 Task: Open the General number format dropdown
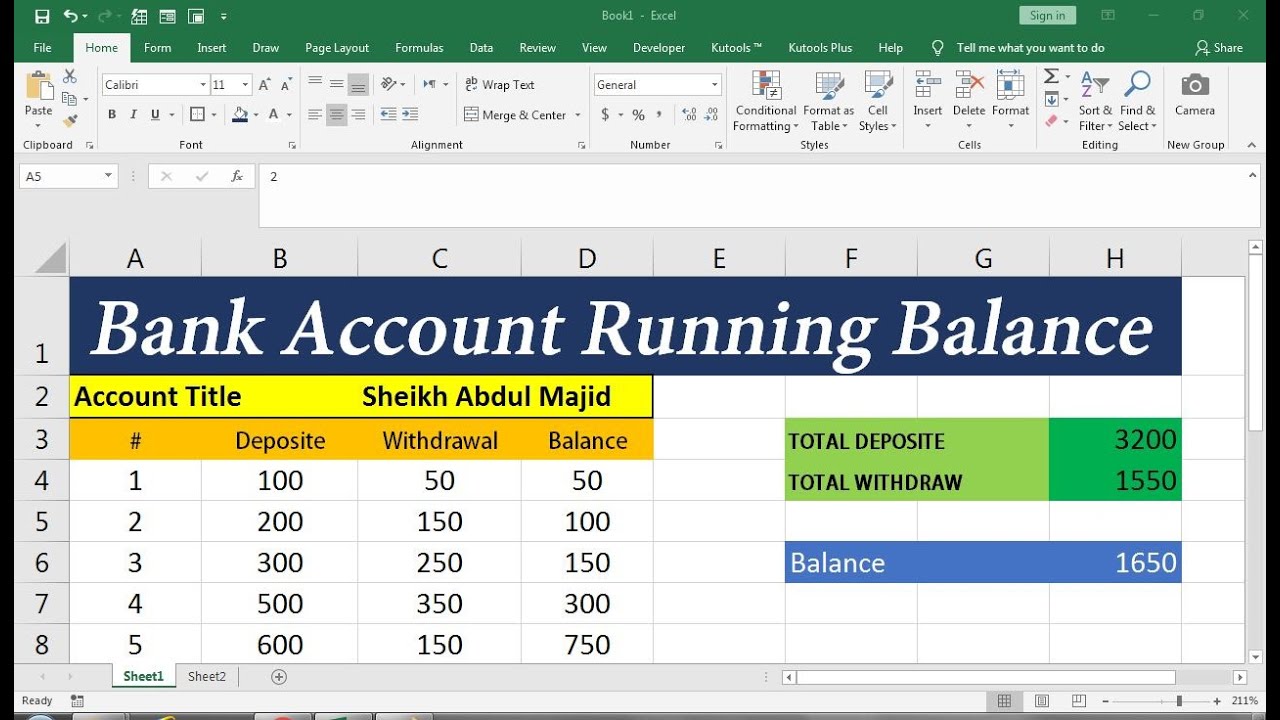coord(714,85)
